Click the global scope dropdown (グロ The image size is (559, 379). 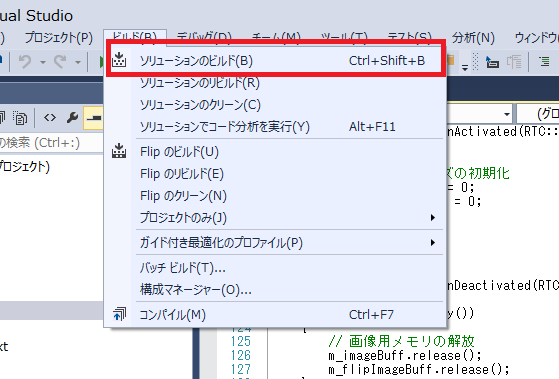click(538, 114)
